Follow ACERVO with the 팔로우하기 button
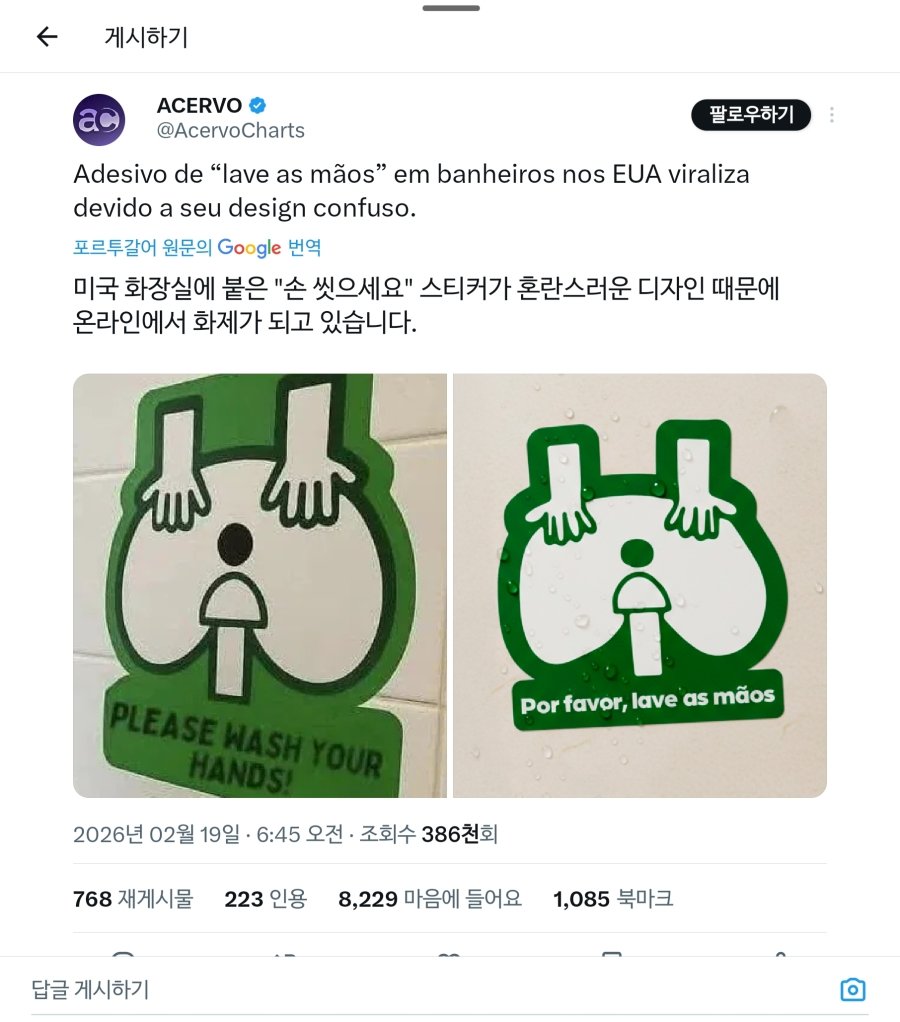Image resolution: width=900 pixels, height=1022 pixels. pyautogui.click(x=751, y=115)
